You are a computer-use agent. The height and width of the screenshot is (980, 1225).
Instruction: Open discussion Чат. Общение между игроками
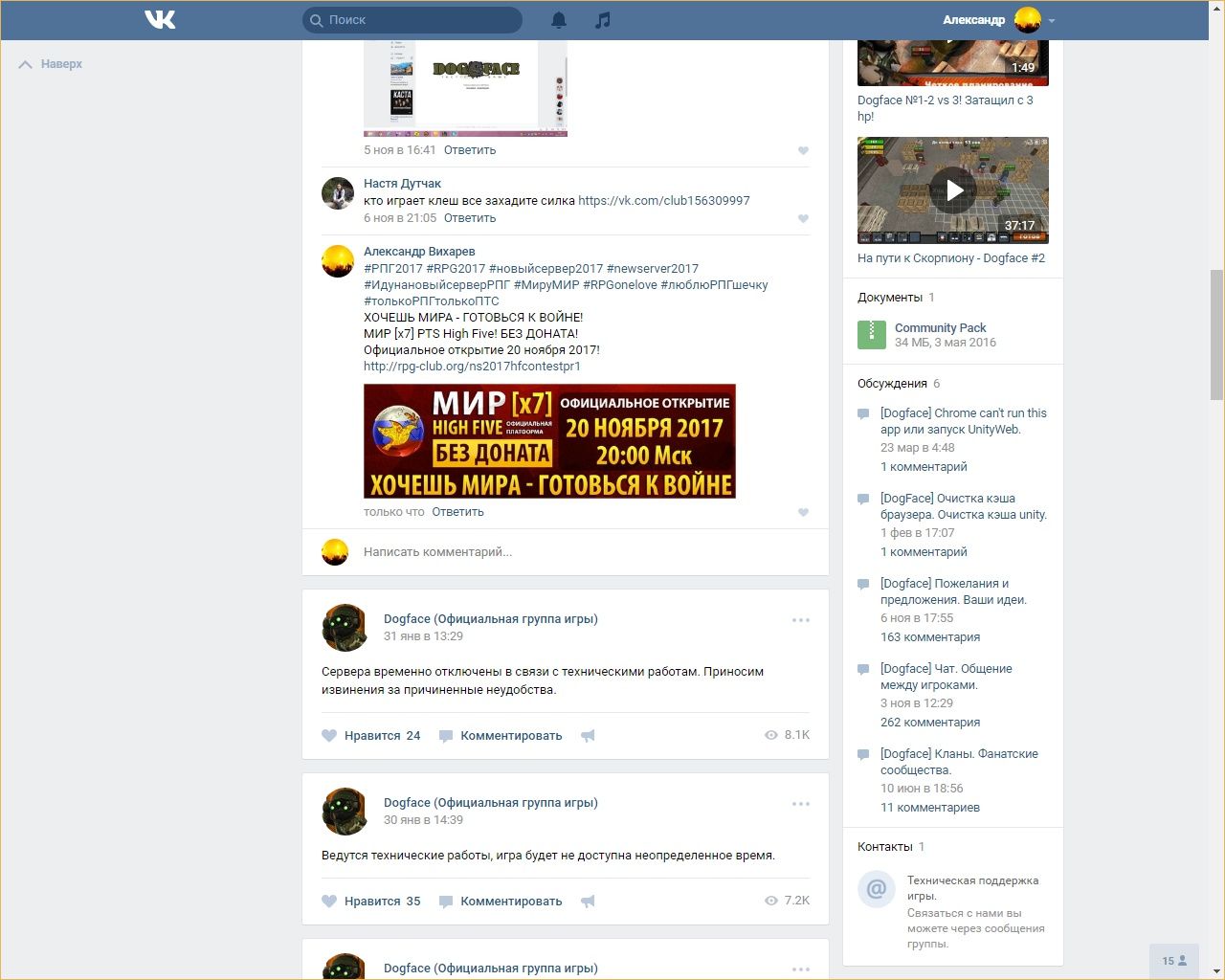point(947,678)
